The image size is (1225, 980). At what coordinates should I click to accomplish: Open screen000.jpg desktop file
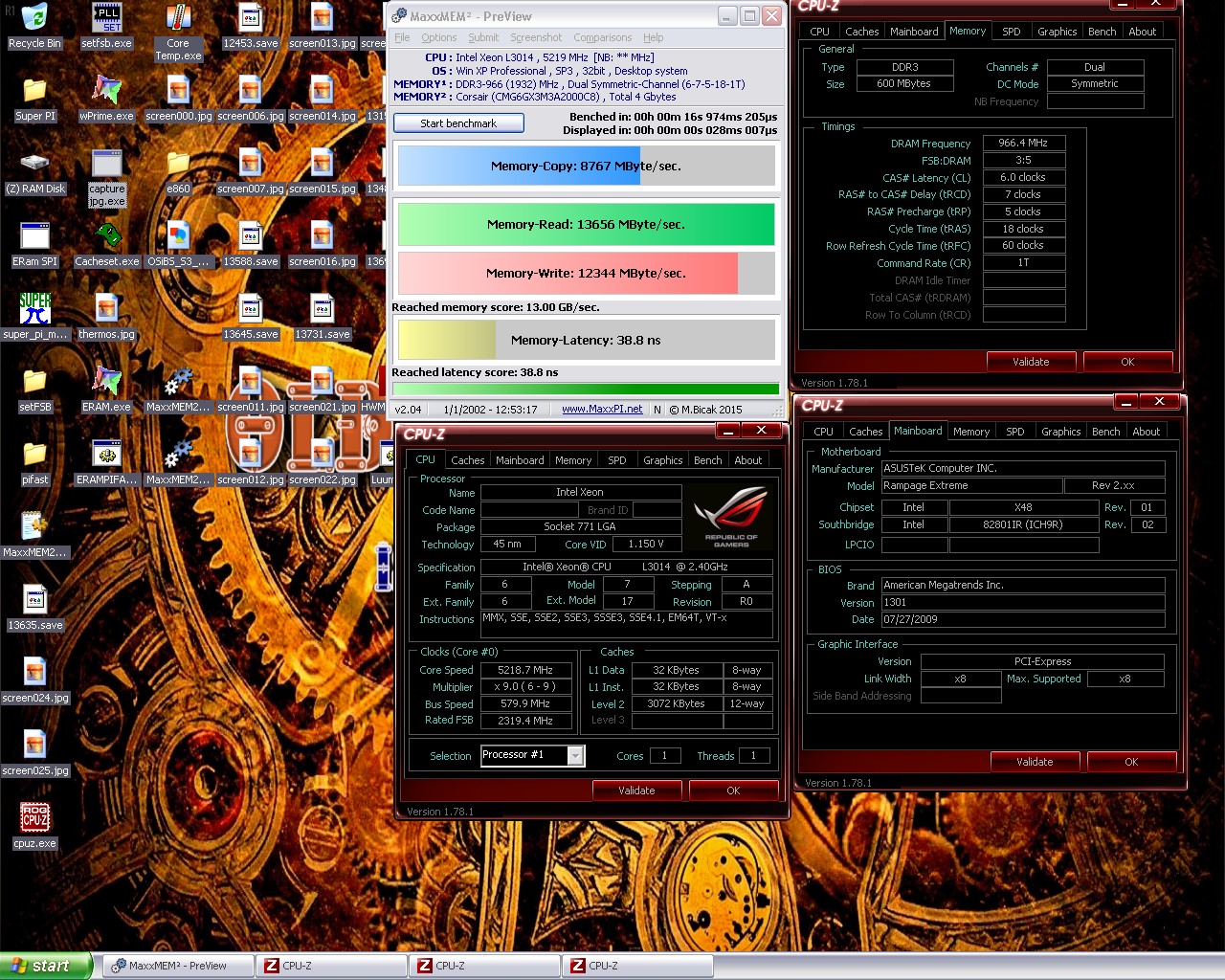(179, 99)
